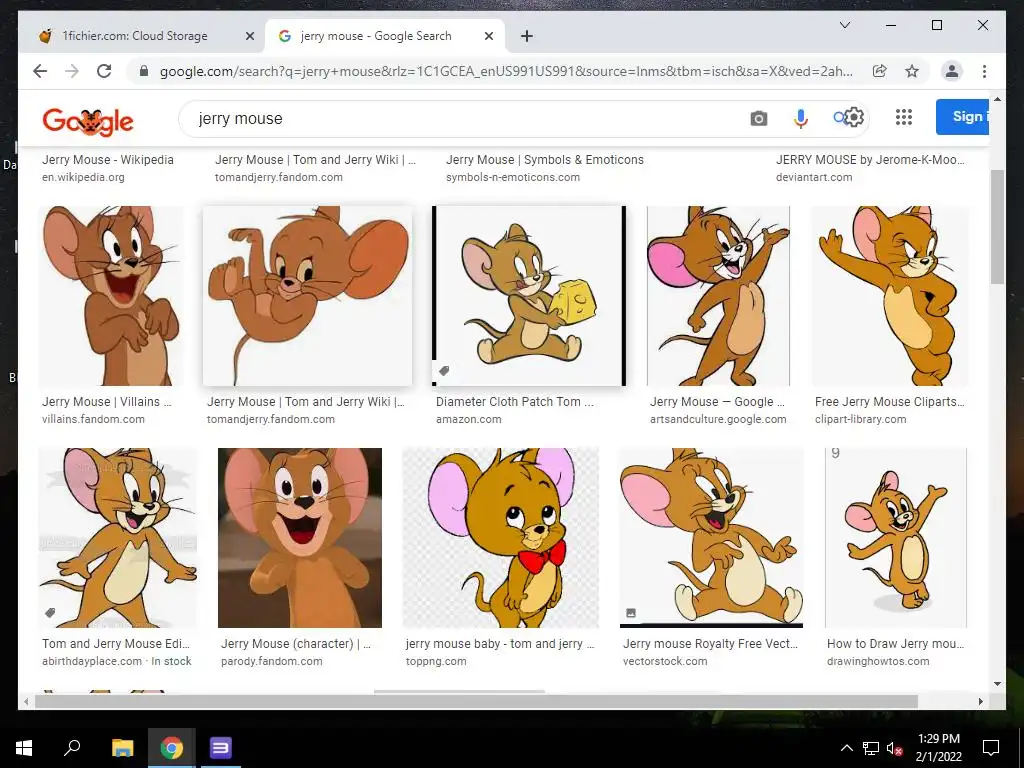
Task: Share this page using the share icon
Action: [880, 71]
